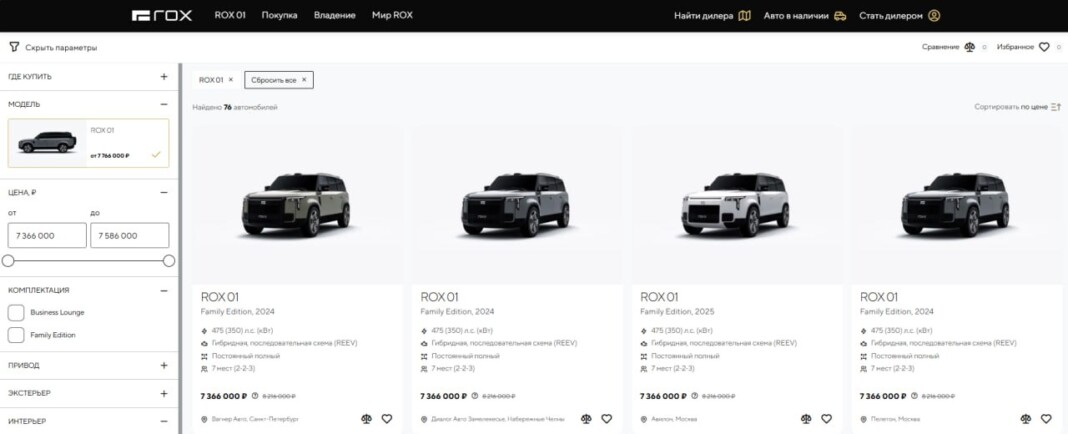Open the Мир ROX menu item
Screen dimensions: 1068x434
[392, 16]
